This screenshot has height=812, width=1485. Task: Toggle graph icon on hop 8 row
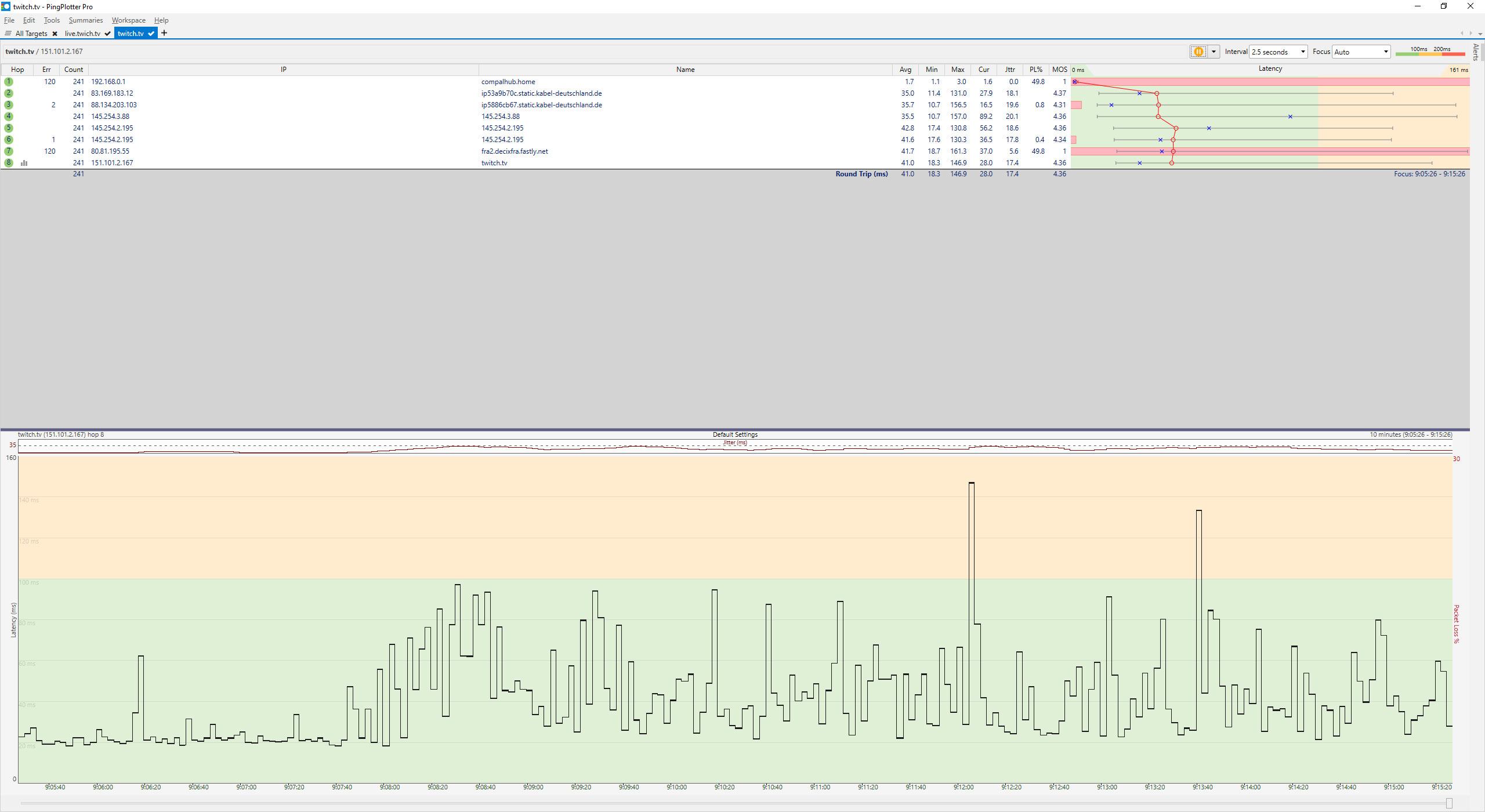click(24, 163)
